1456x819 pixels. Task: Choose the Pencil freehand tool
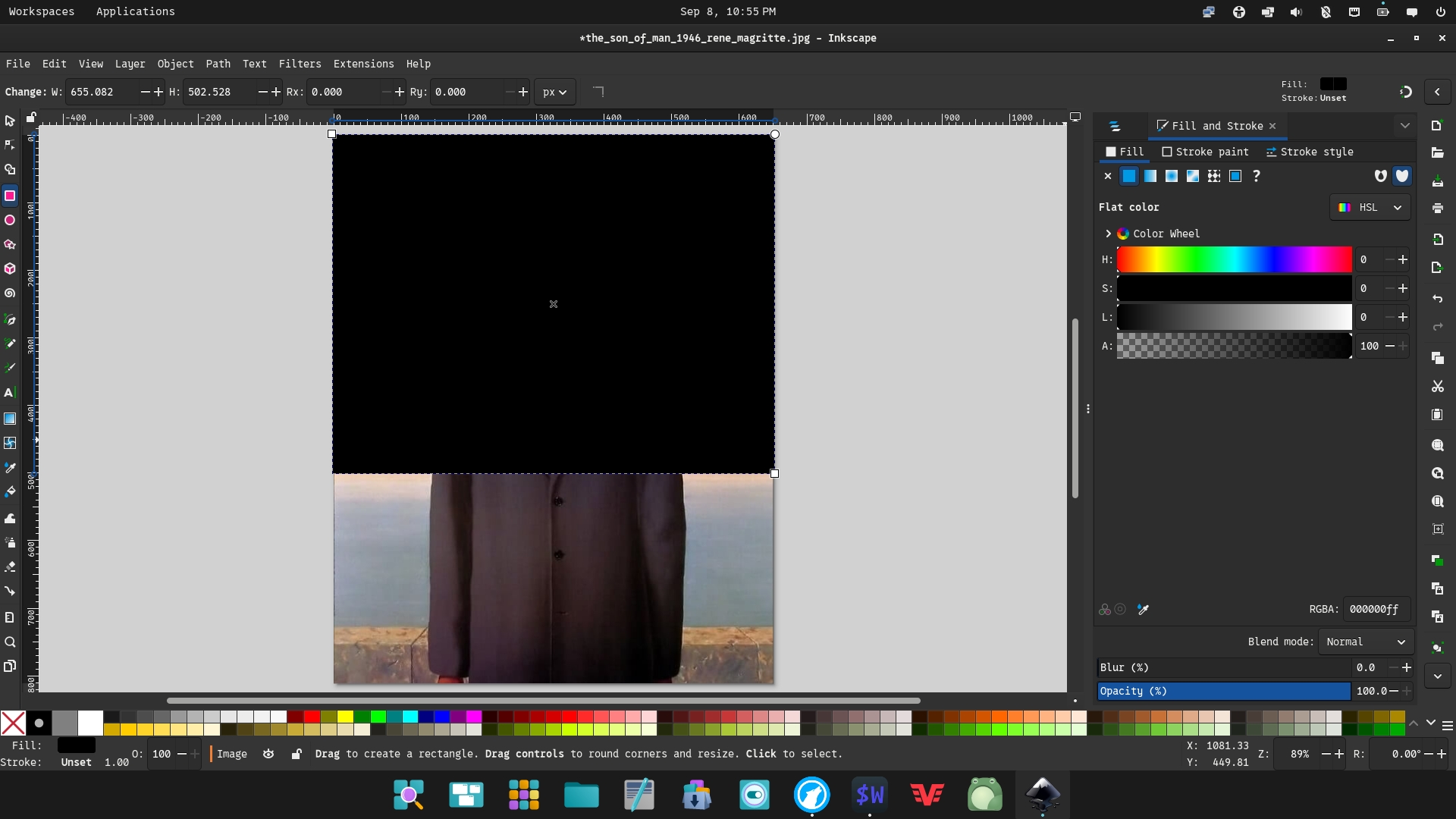pos(10,344)
